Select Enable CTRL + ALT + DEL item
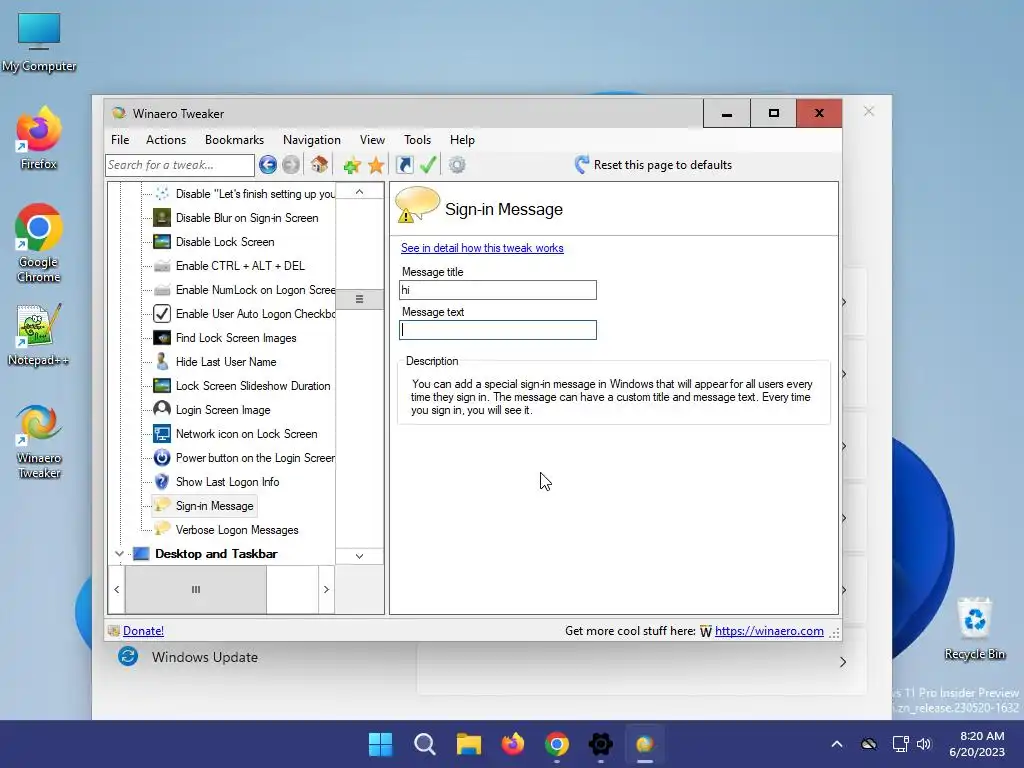 tap(240, 266)
